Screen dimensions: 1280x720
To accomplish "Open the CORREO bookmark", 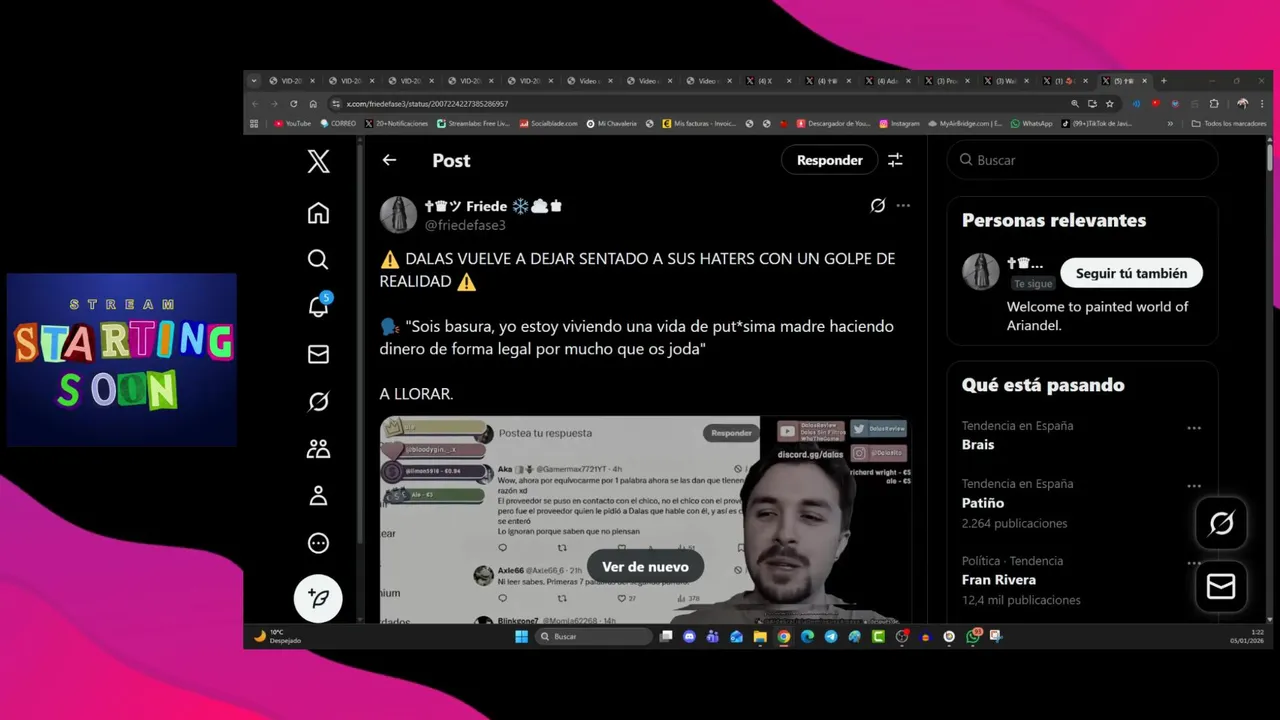I will pos(338,124).
